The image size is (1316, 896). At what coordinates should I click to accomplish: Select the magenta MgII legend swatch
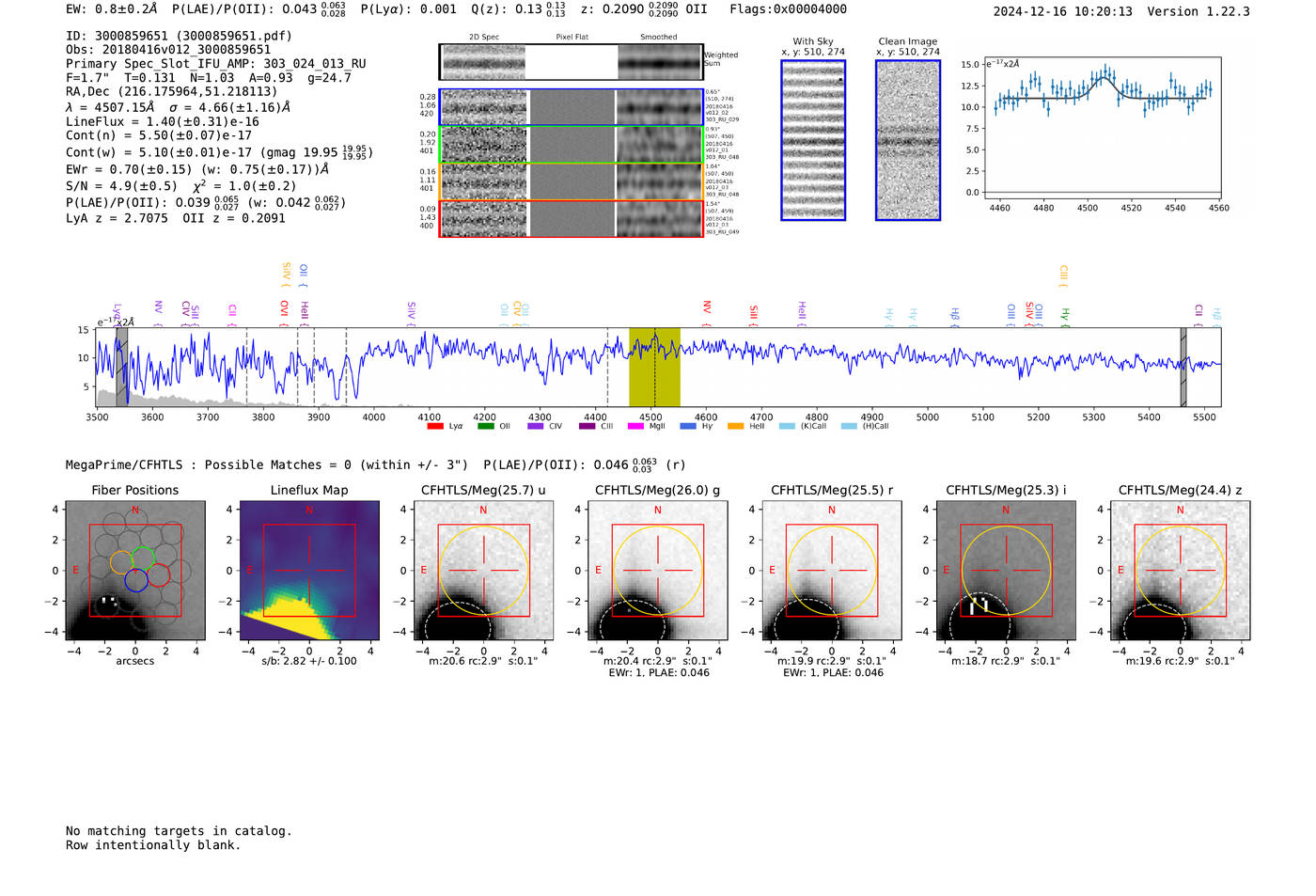tap(634, 427)
